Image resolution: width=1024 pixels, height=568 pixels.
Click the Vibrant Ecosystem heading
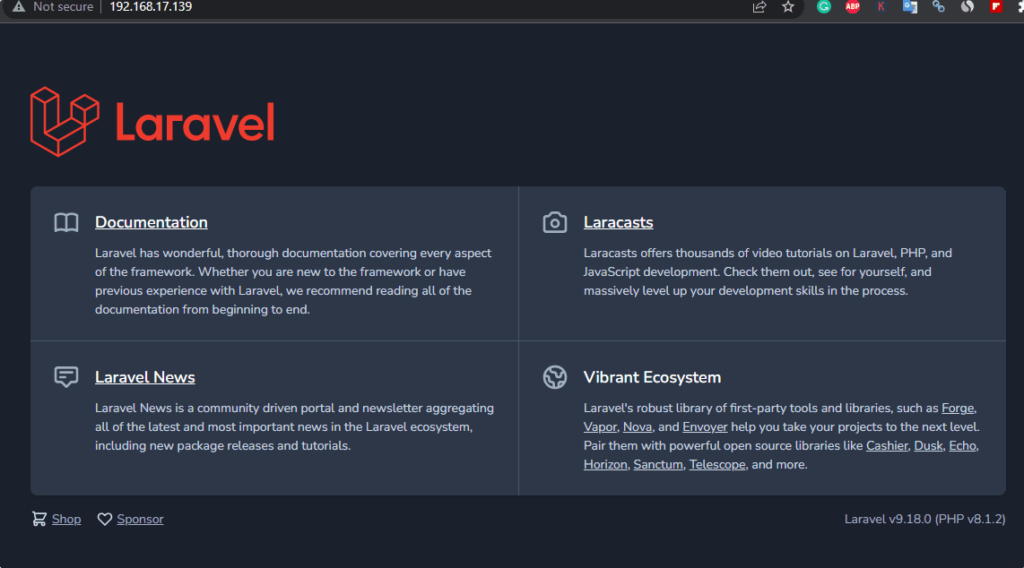point(652,377)
